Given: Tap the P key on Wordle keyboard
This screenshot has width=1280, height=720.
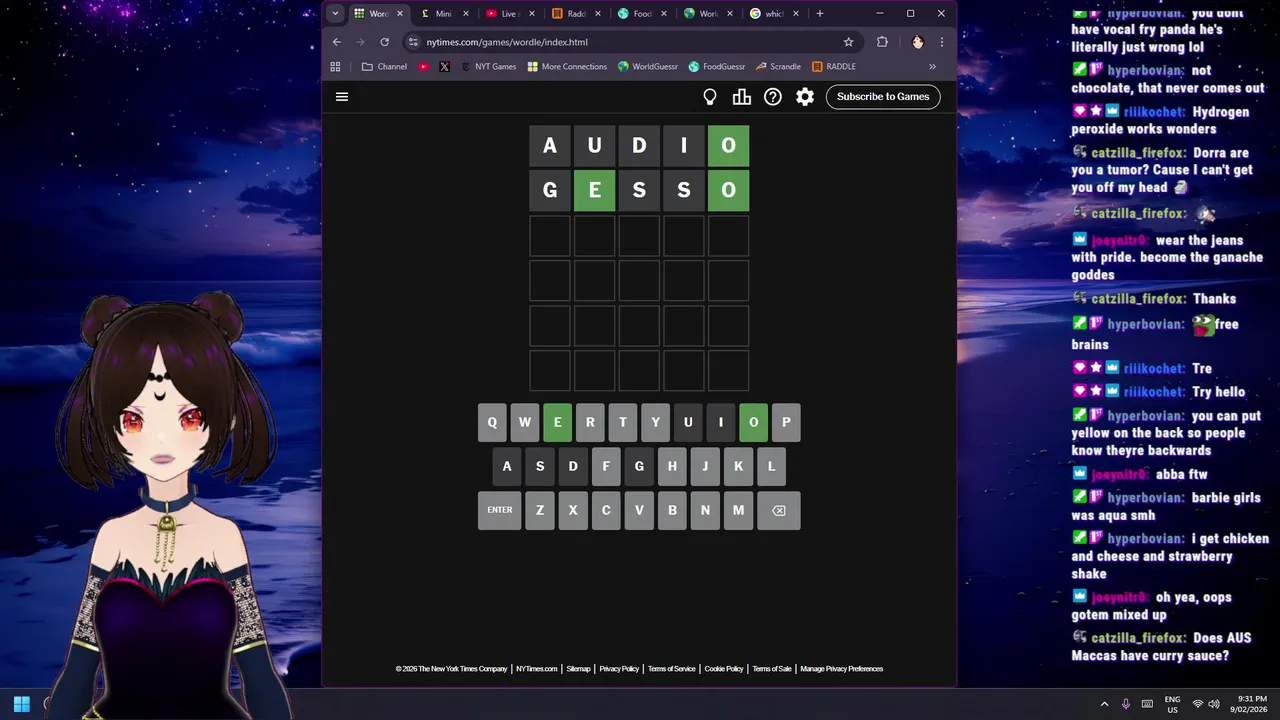Looking at the screenshot, I should (x=786, y=422).
